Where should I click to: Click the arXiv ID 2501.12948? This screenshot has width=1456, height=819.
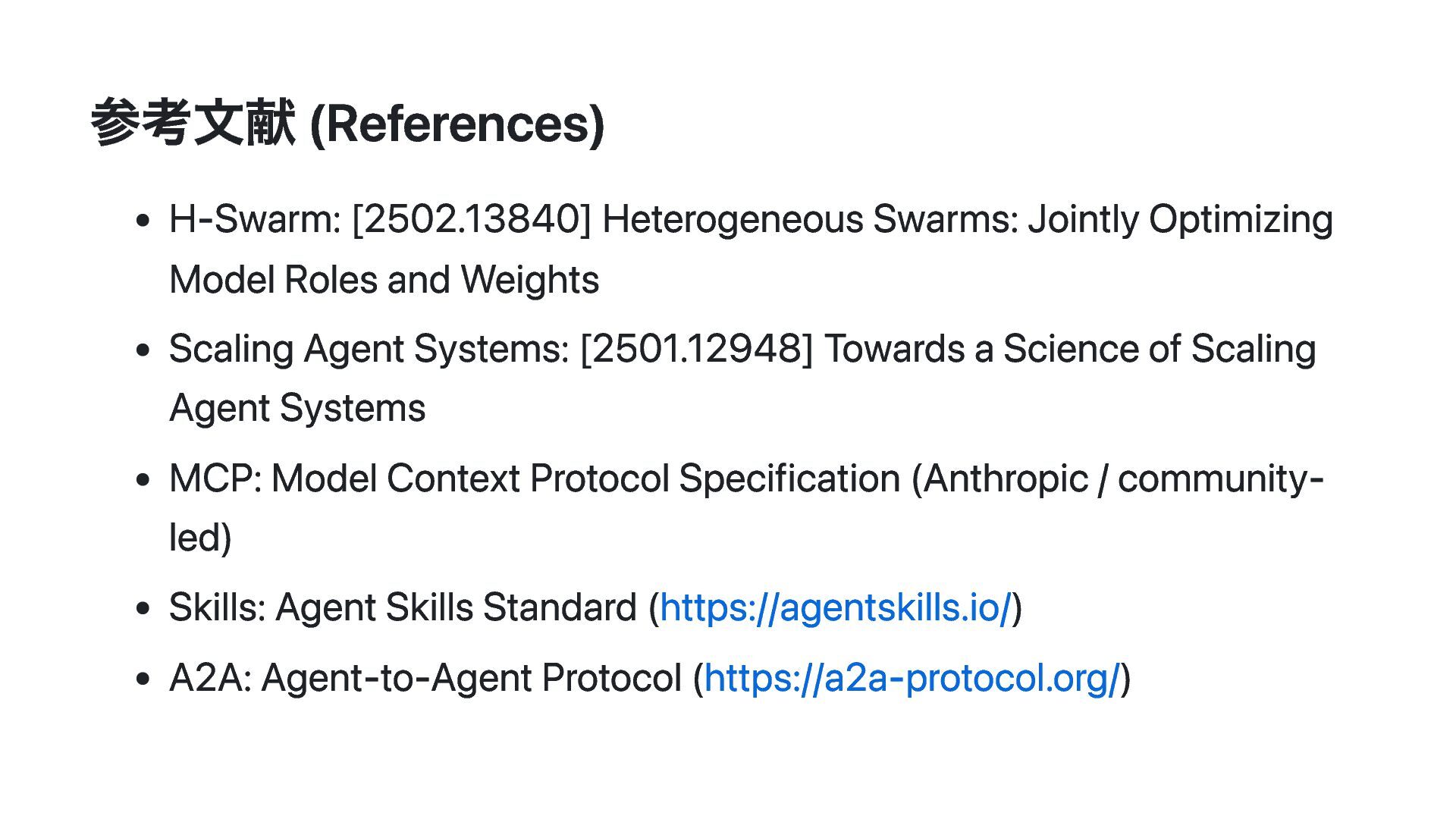point(696,350)
